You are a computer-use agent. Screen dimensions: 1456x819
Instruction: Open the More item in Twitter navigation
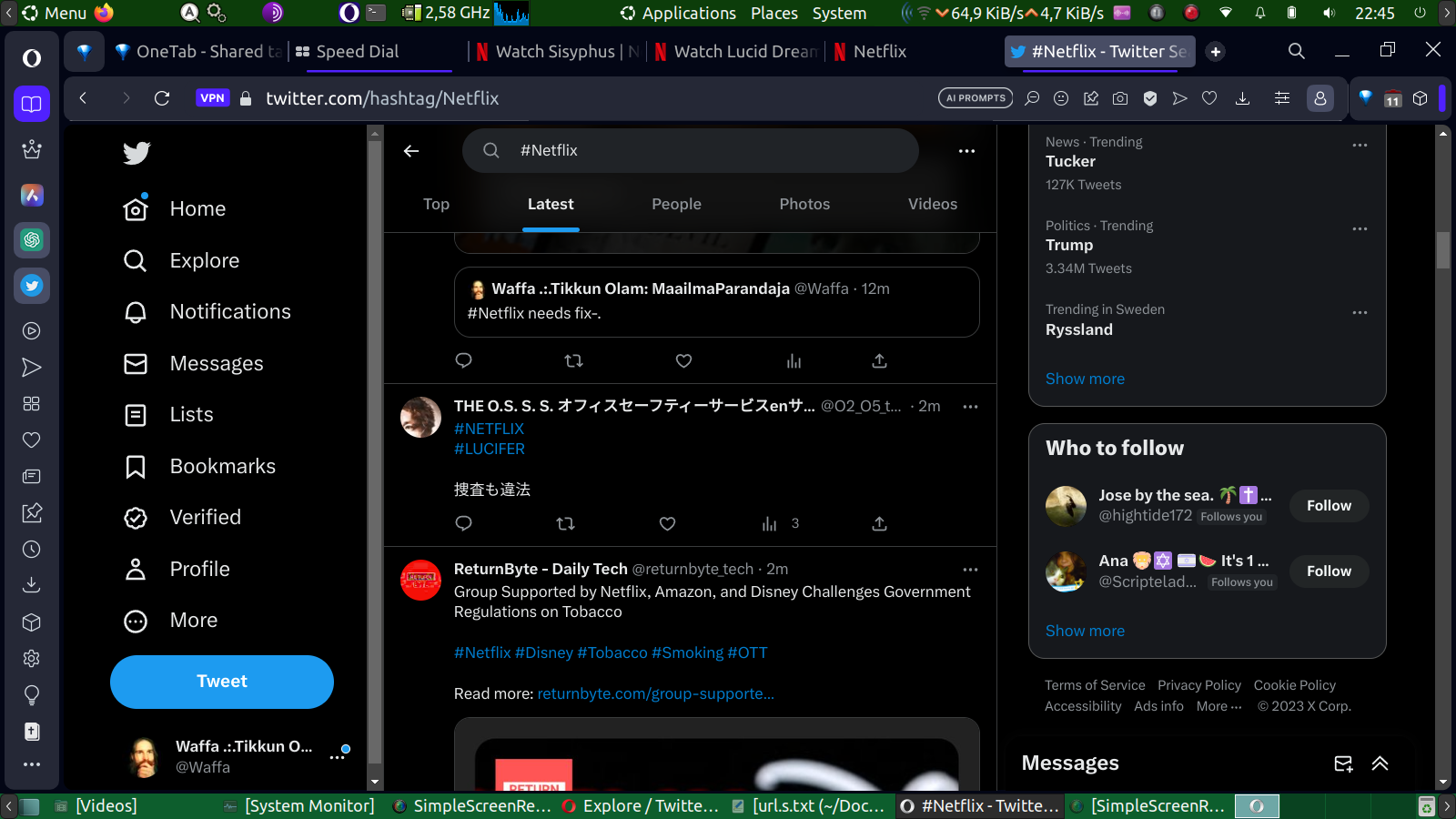tap(171, 621)
